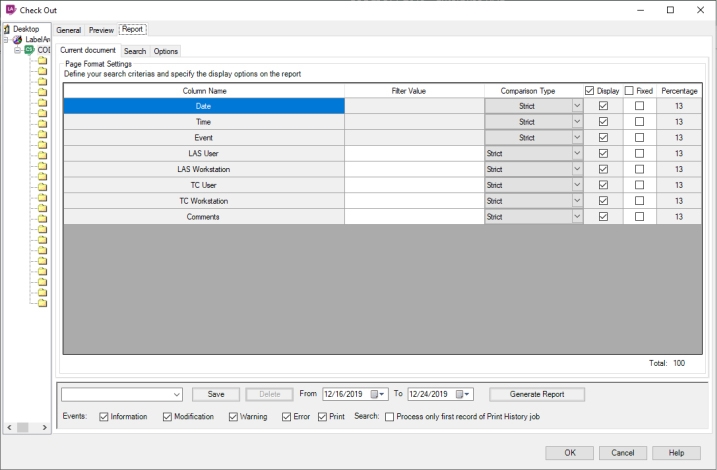The image size is (717, 470).
Task: Click the Save button
Action: coord(216,394)
